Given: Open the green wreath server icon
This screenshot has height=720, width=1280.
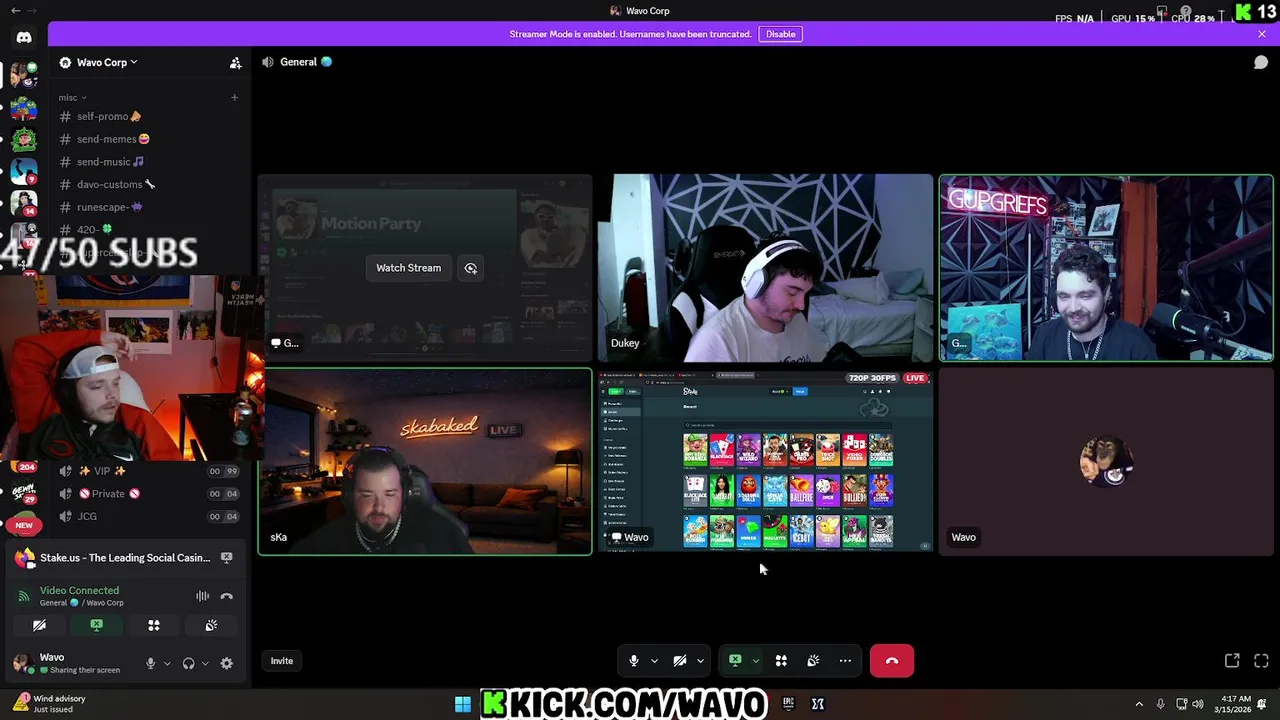Looking at the screenshot, I should (24, 140).
